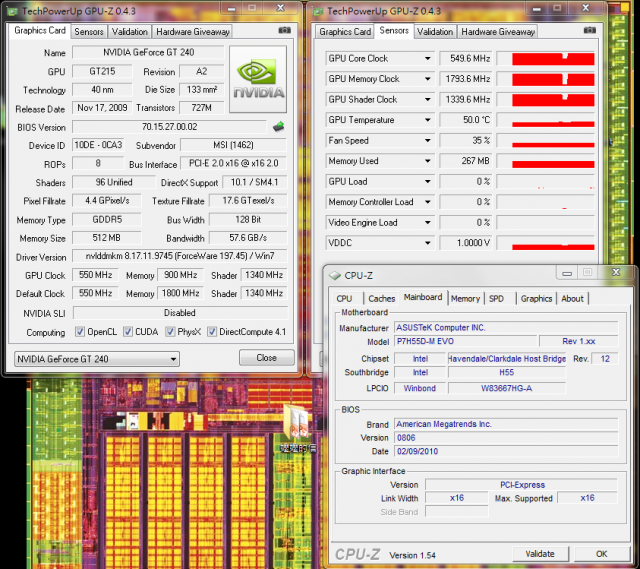
Task: Open Validation tab in right GPU-Z window
Action: point(435,32)
